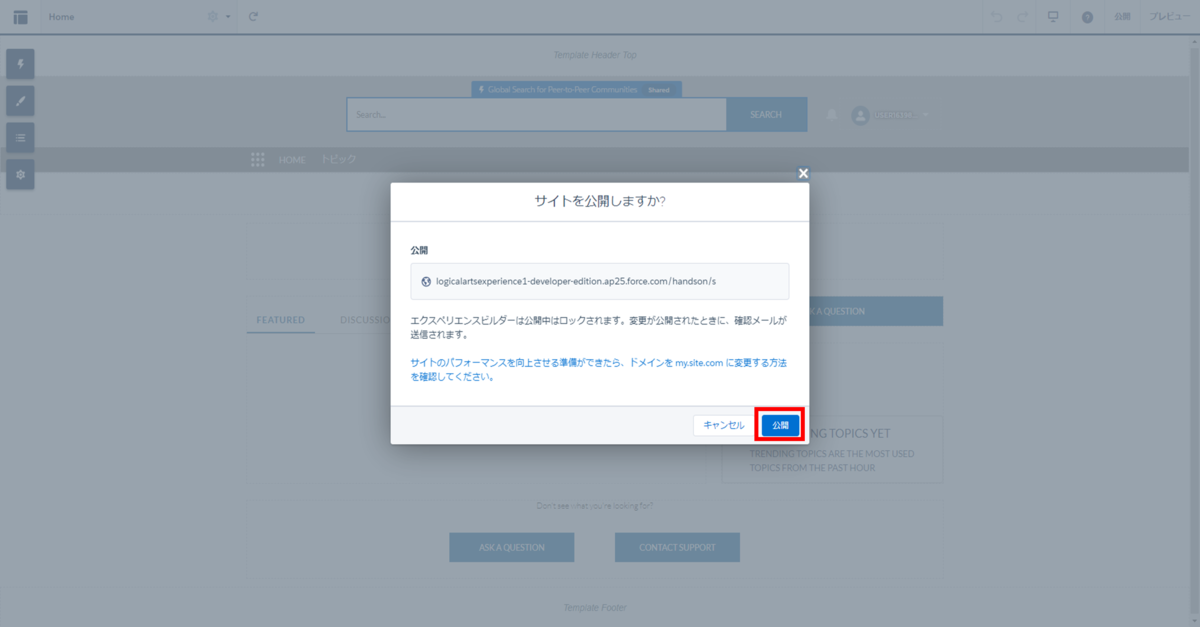Click bottom ASK A QUESTION button

(x=512, y=547)
